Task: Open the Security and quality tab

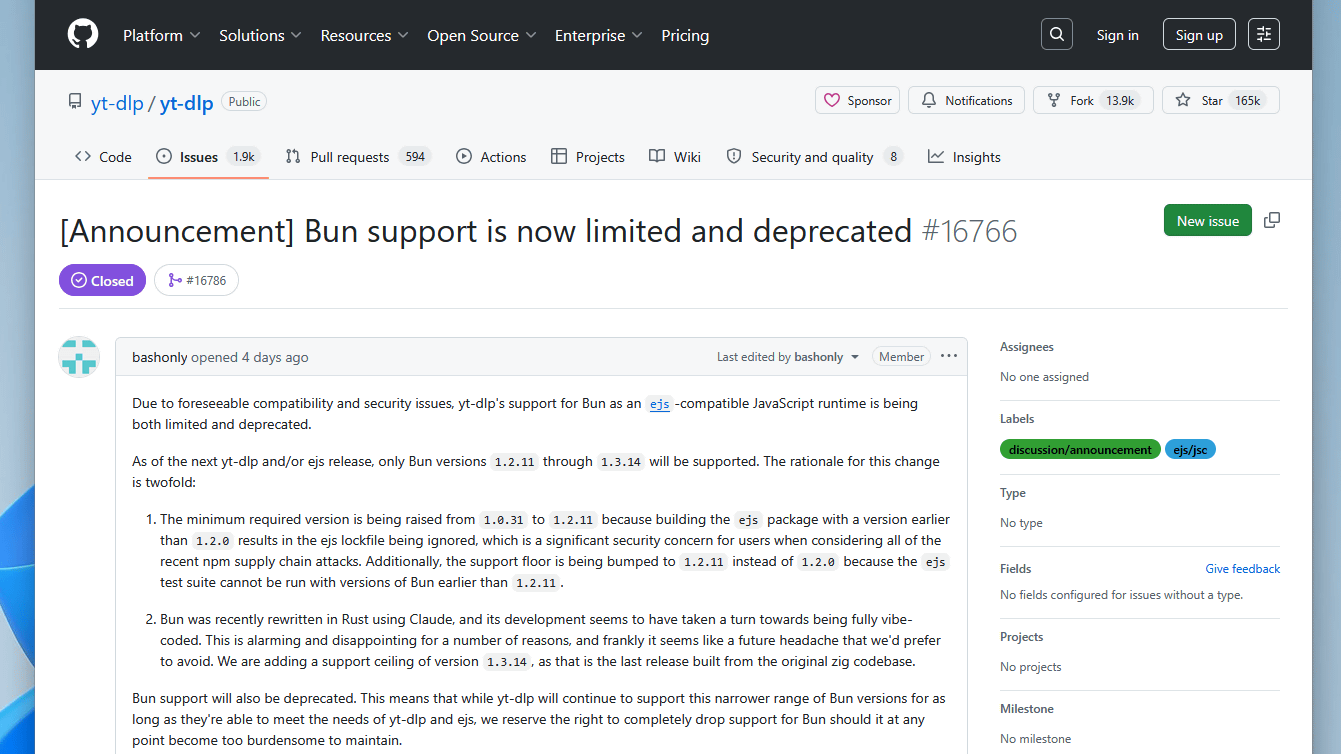Action: (x=814, y=157)
